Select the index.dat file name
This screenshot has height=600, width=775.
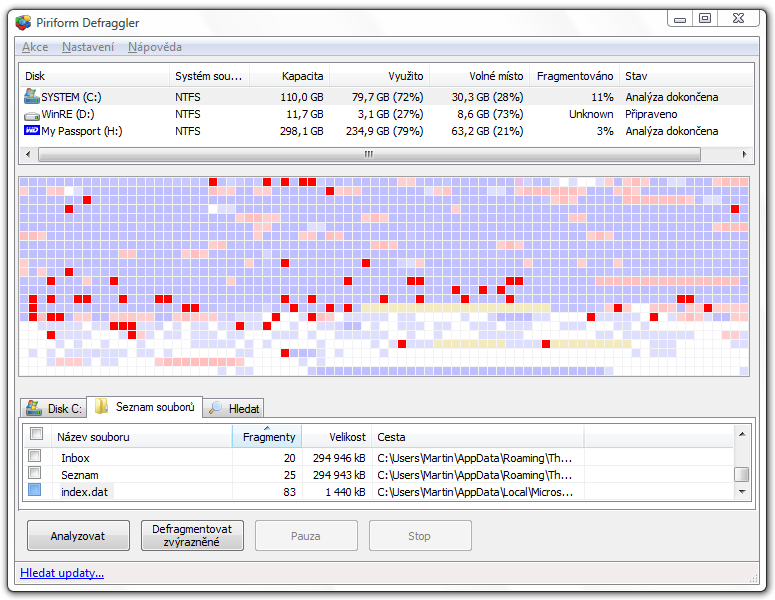point(85,492)
